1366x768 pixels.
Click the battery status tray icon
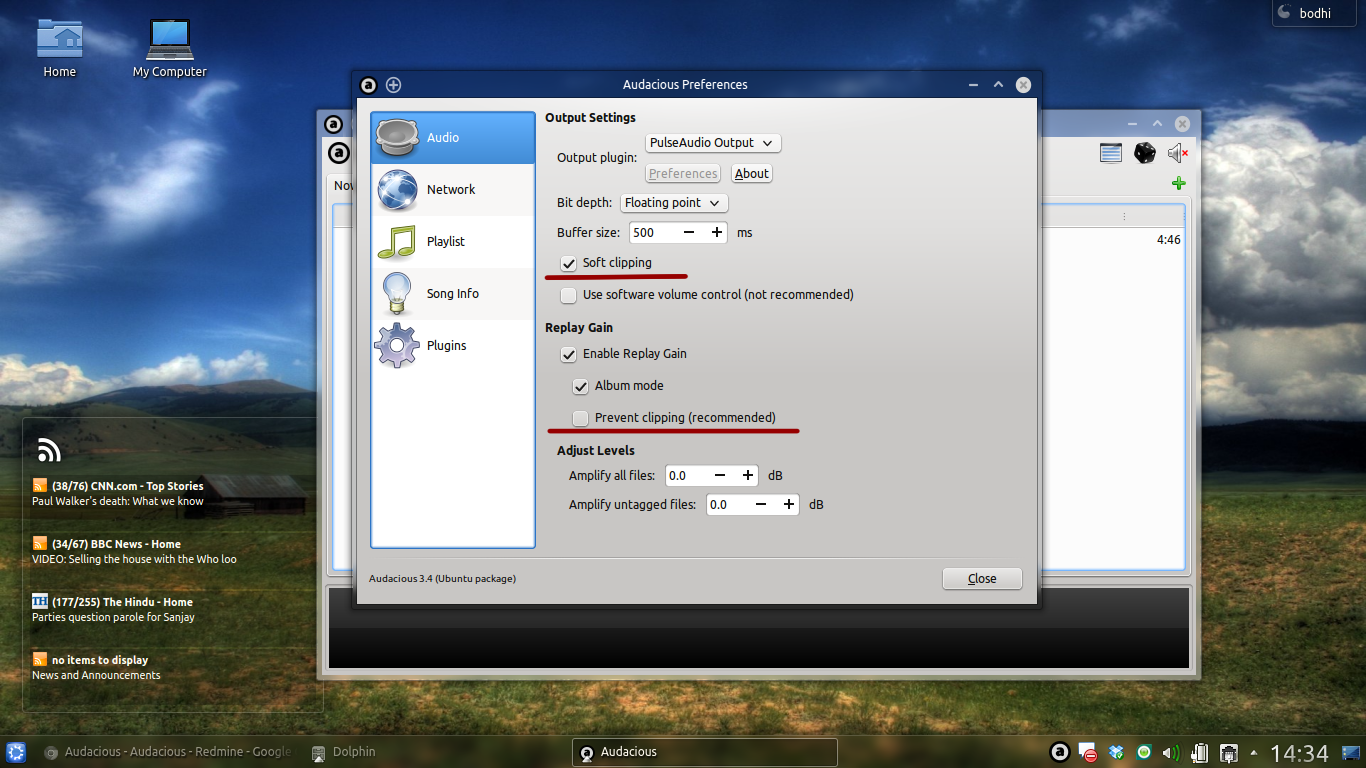point(1201,752)
